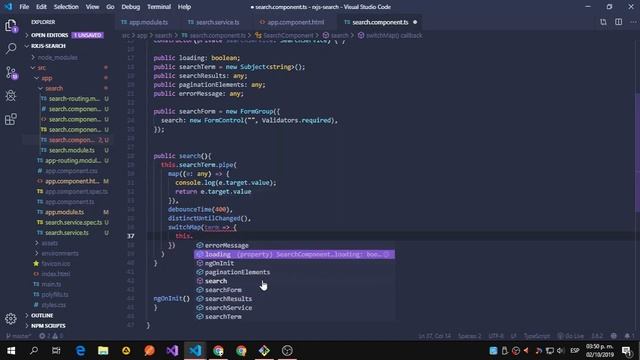Click Spaces: 2 indentation in status bar
The width and height of the screenshot is (640, 360).
click(x=469, y=336)
